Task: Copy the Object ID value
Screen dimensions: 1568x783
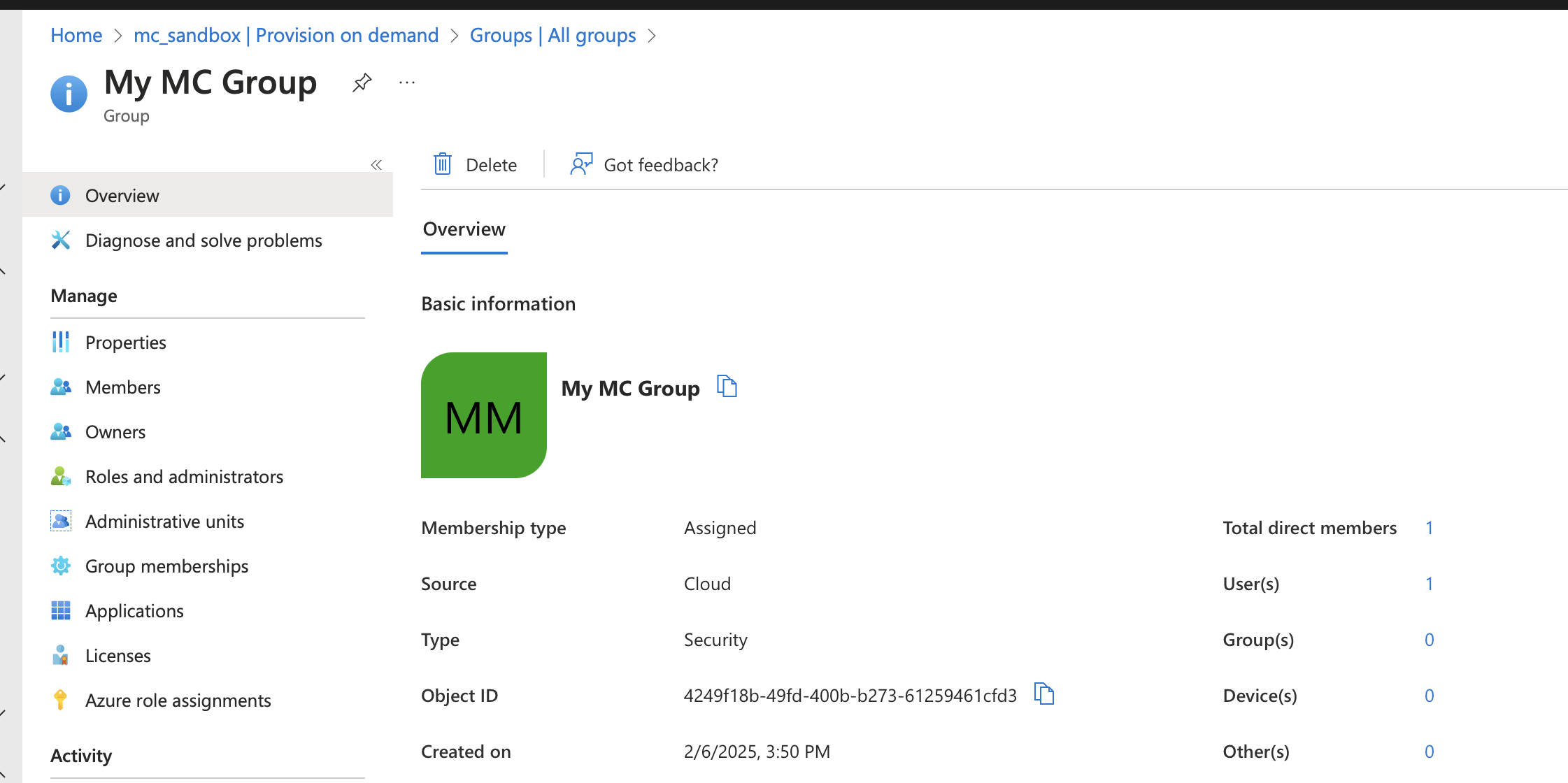Action: click(x=1044, y=694)
